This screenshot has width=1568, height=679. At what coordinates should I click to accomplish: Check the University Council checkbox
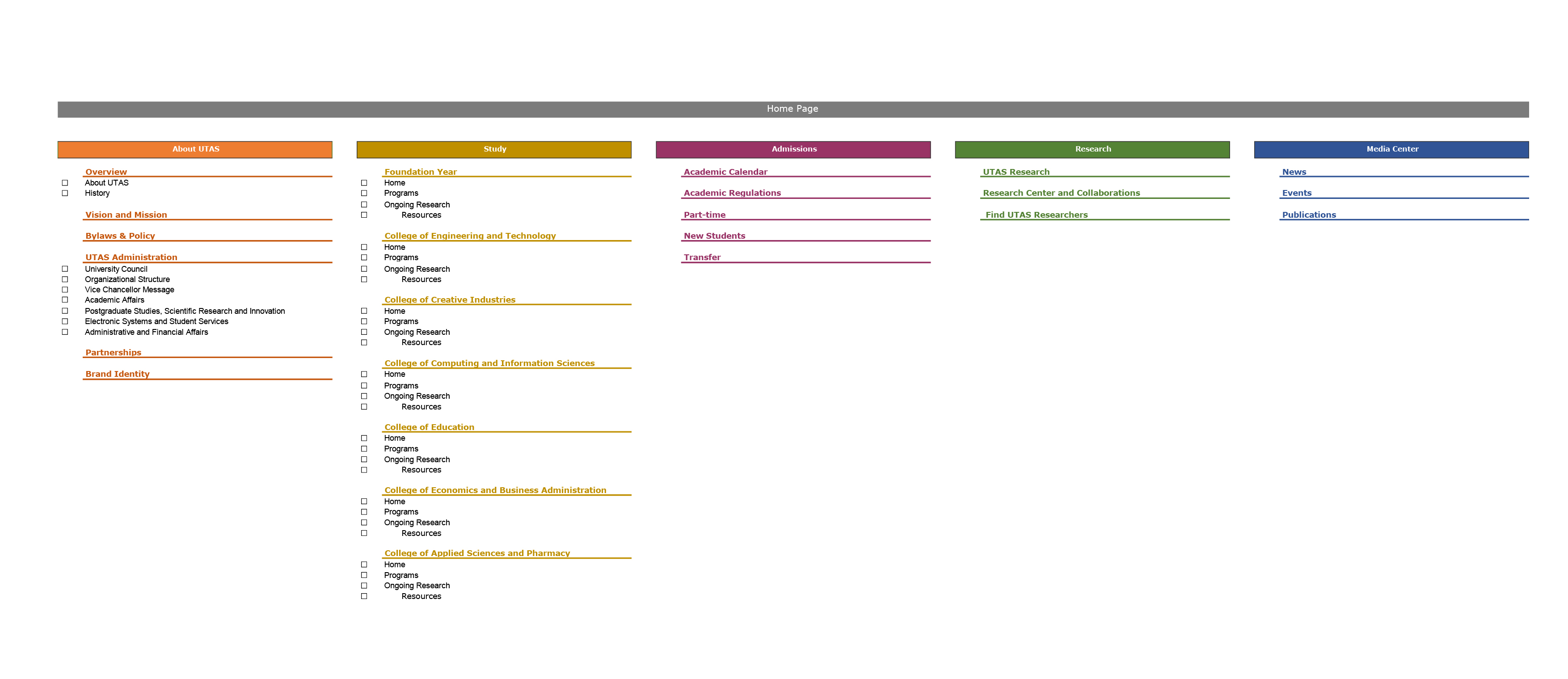click(65, 269)
